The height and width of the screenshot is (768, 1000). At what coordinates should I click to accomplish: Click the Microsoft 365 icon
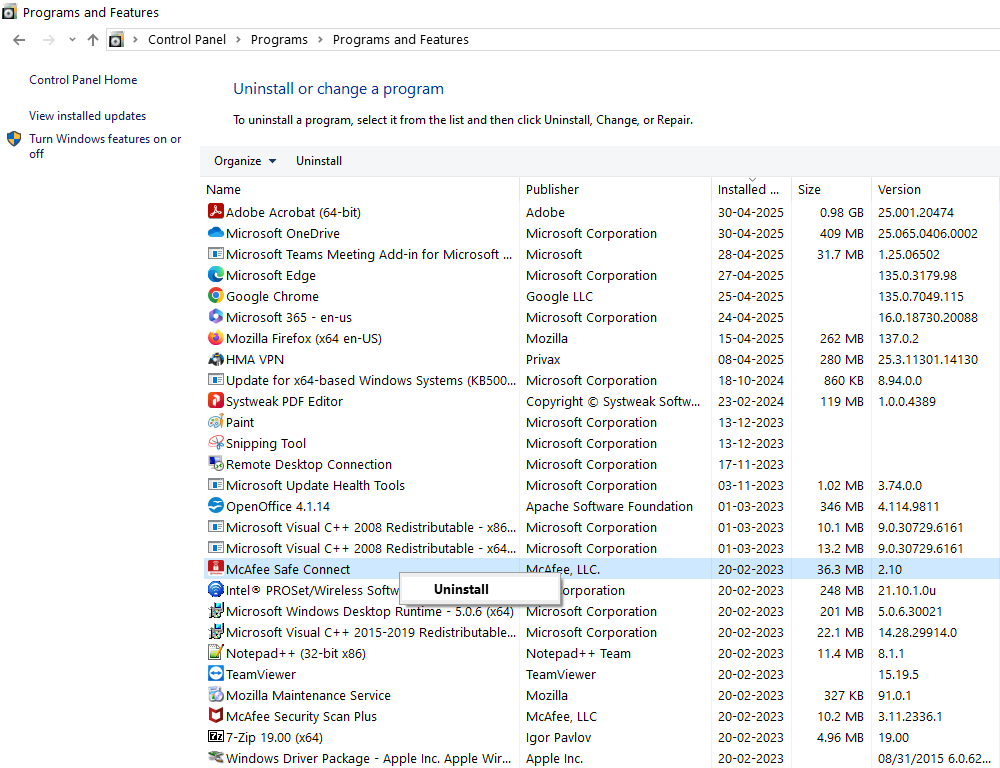(216, 316)
